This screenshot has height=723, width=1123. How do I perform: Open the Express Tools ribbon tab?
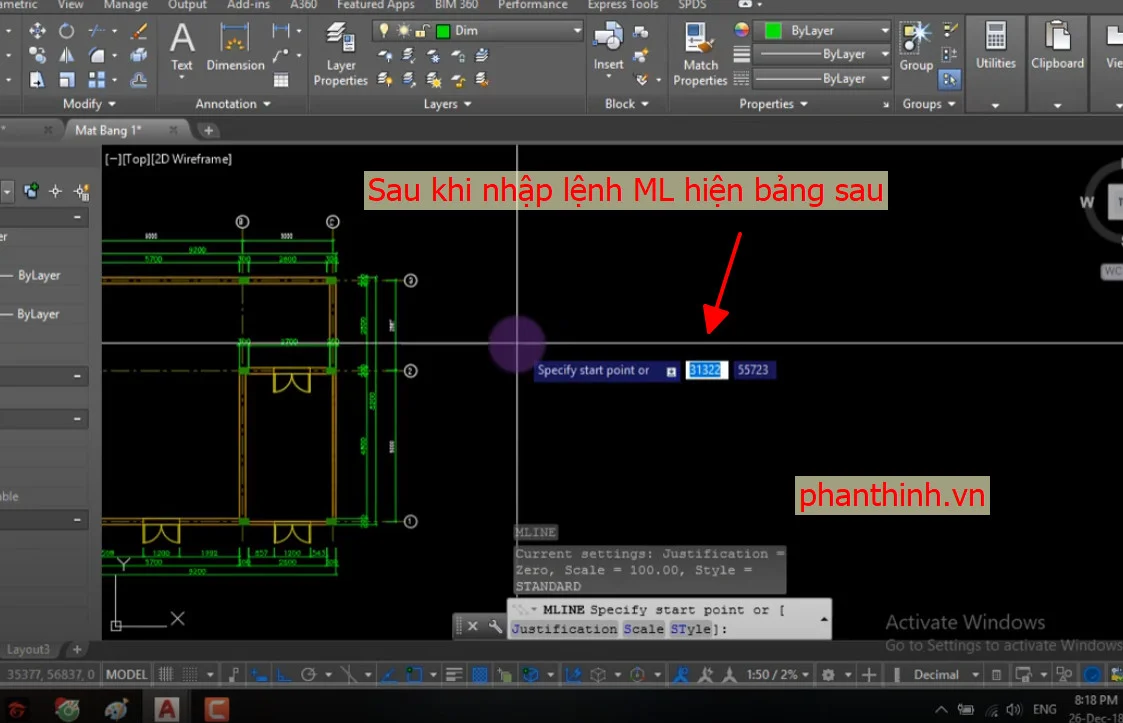pos(622,5)
